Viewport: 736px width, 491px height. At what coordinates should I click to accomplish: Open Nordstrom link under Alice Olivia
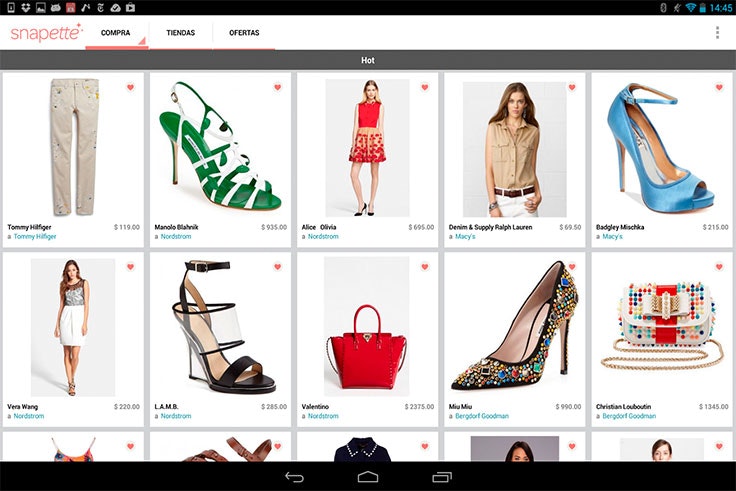[323, 237]
